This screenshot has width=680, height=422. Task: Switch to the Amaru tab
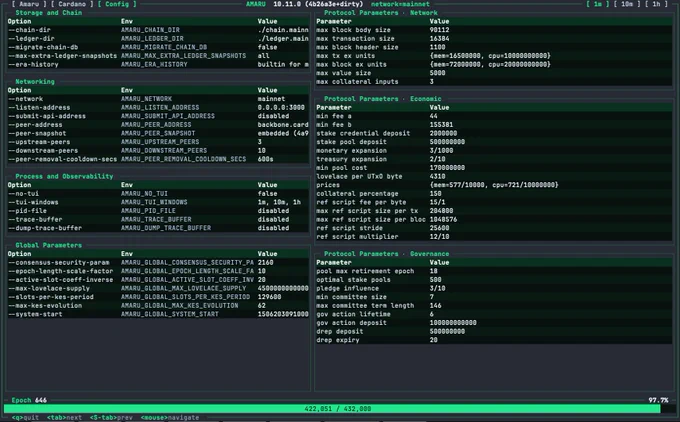click(29, 4)
